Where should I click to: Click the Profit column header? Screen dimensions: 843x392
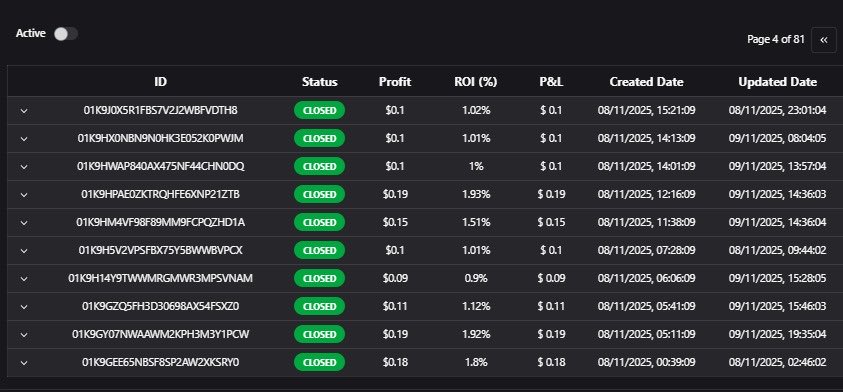pos(395,82)
